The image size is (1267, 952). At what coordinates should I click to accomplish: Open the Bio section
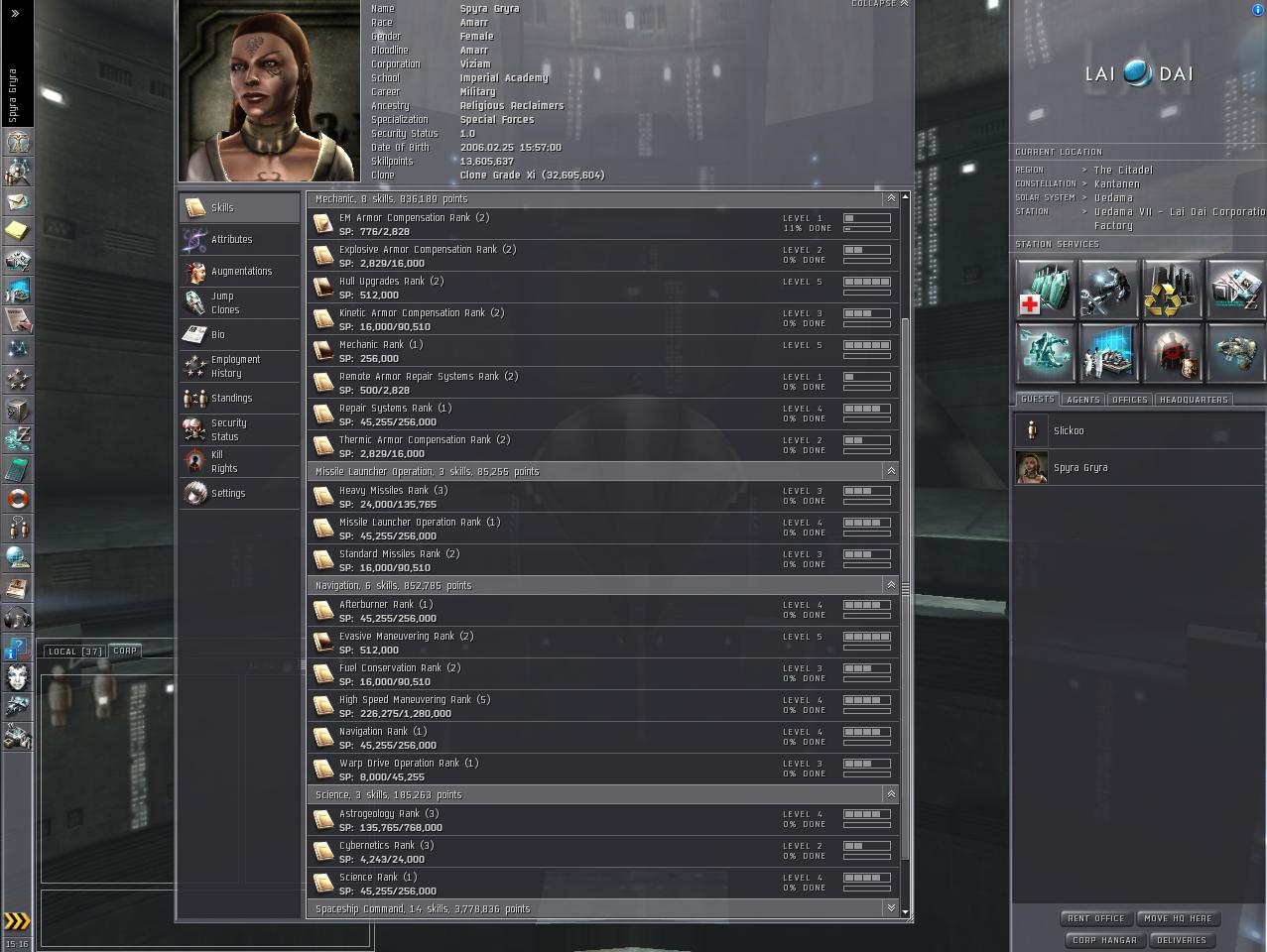239,334
